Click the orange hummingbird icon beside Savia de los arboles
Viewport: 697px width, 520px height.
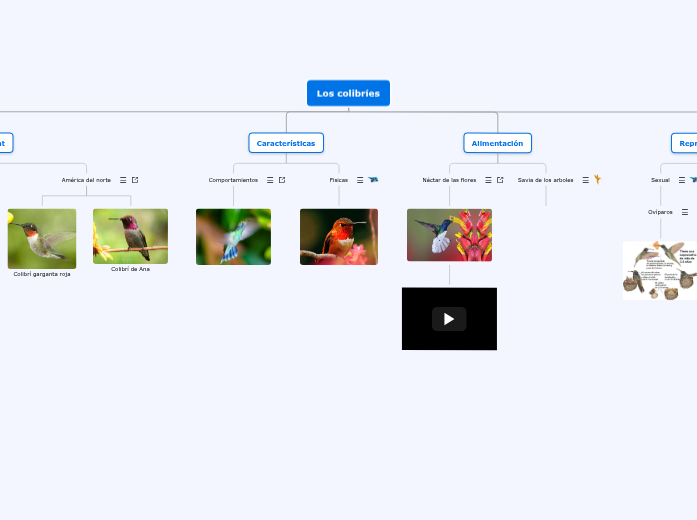[597, 180]
